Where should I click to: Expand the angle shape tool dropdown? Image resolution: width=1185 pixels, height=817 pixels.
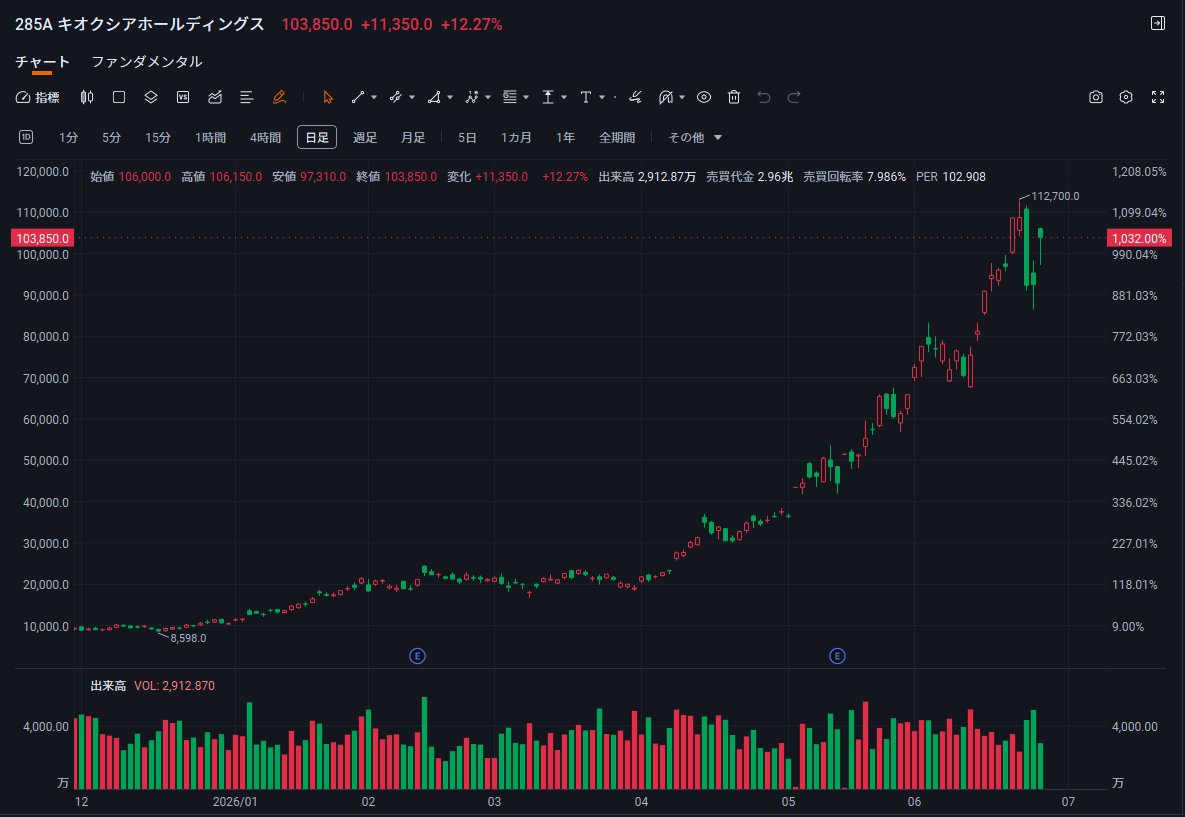point(450,97)
